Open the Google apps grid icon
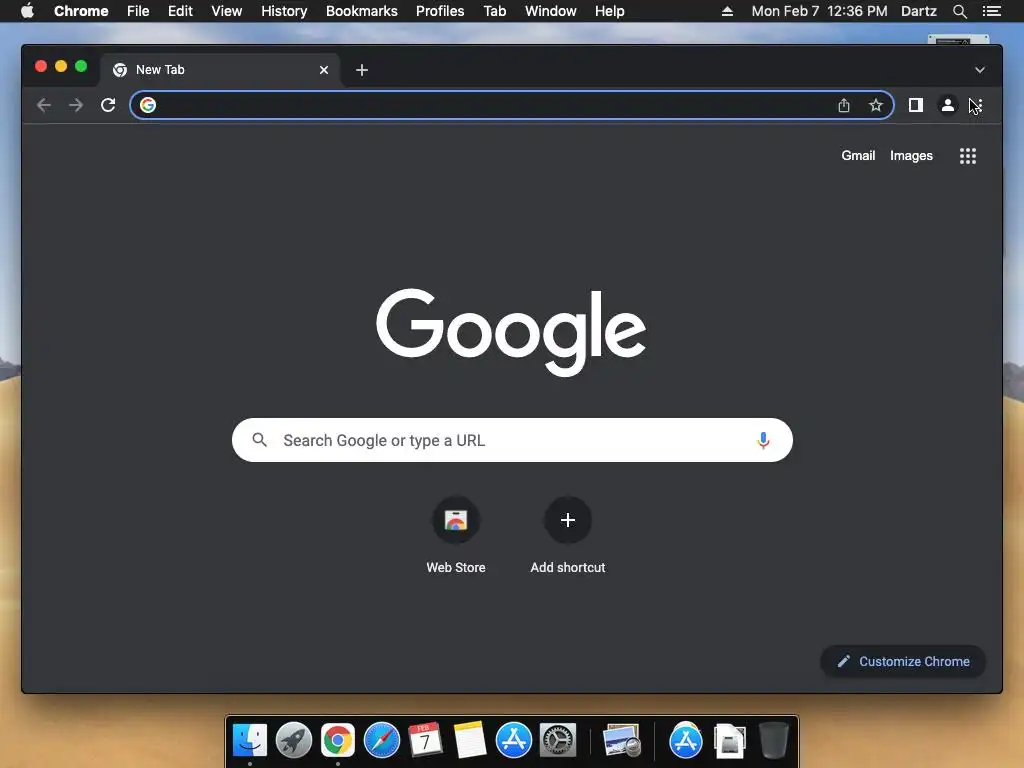Image resolution: width=1024 pixels, height=768 pixels. tap(968, 156)
